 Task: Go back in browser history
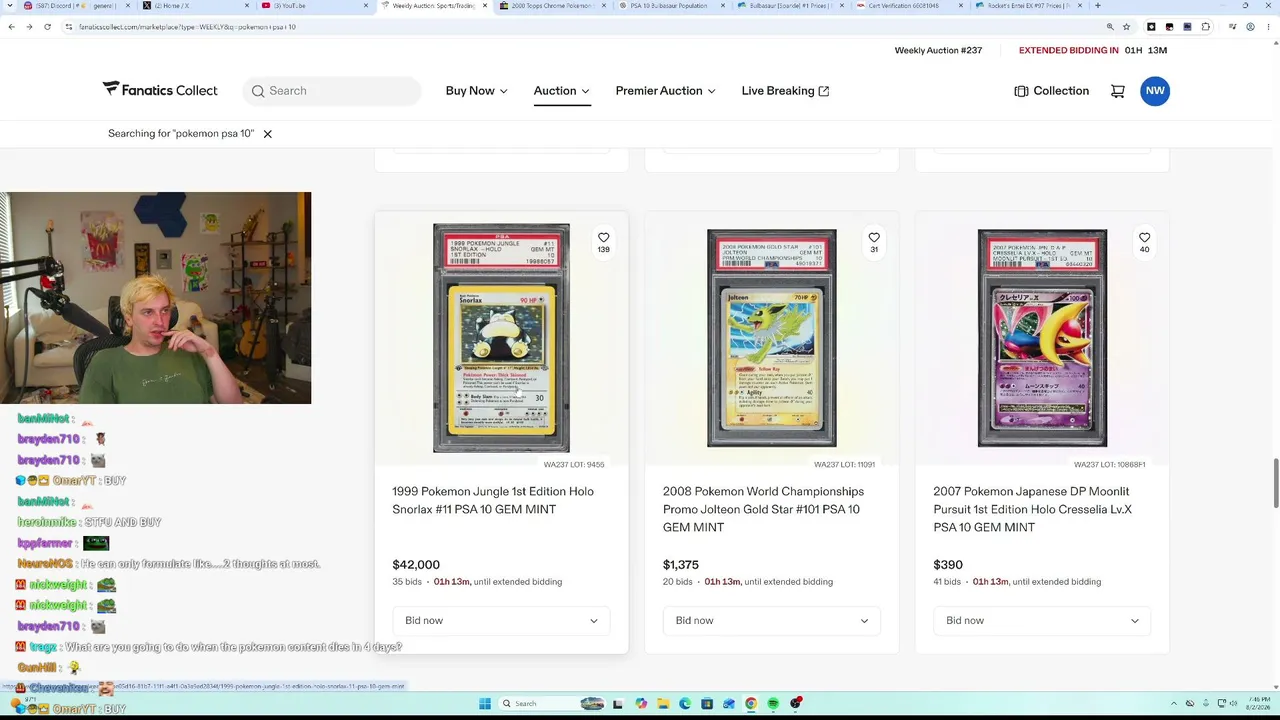[11, 27]
